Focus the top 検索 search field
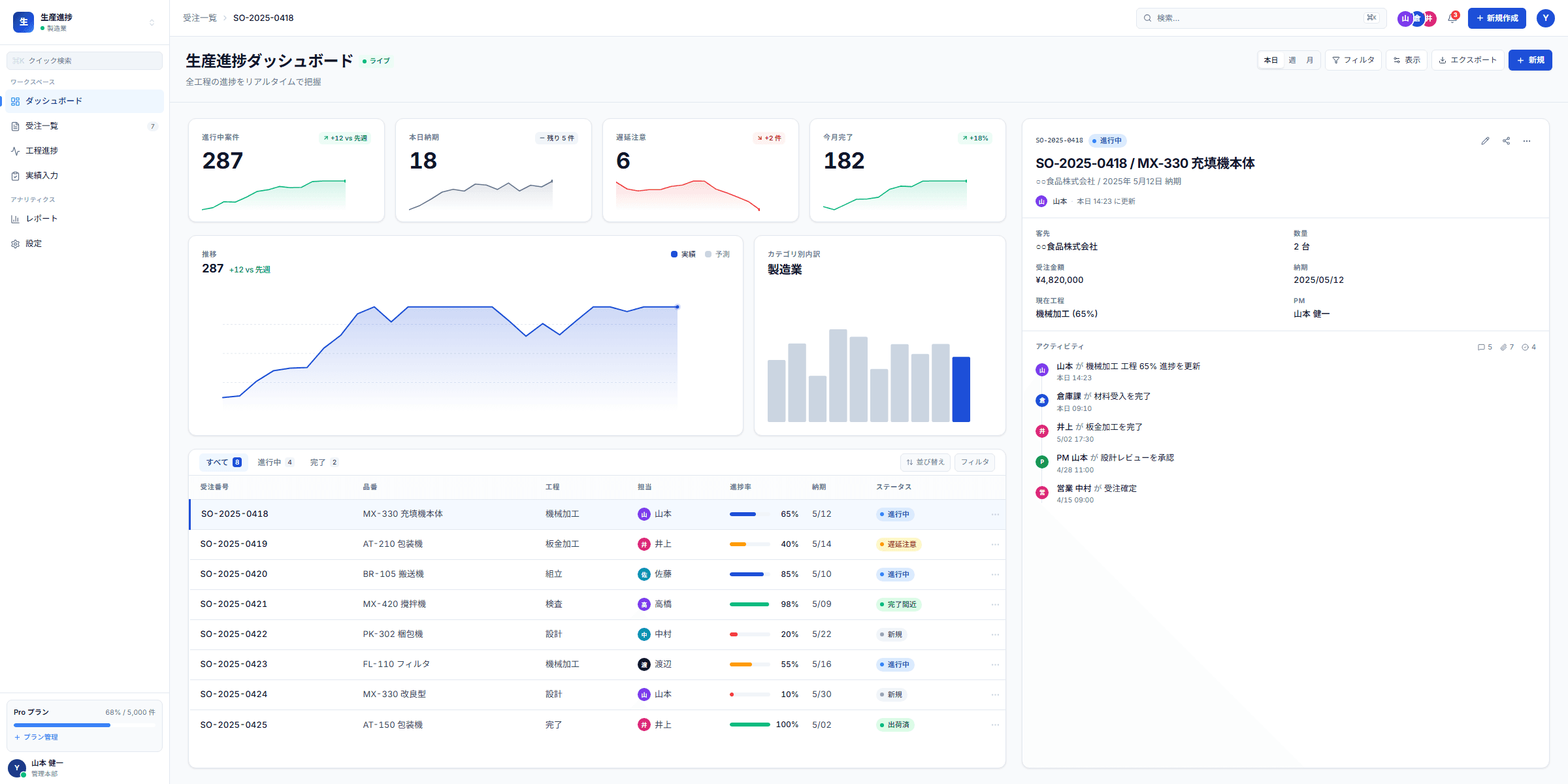Screen dimensions: 1568x784 (x=1261, y=18)
